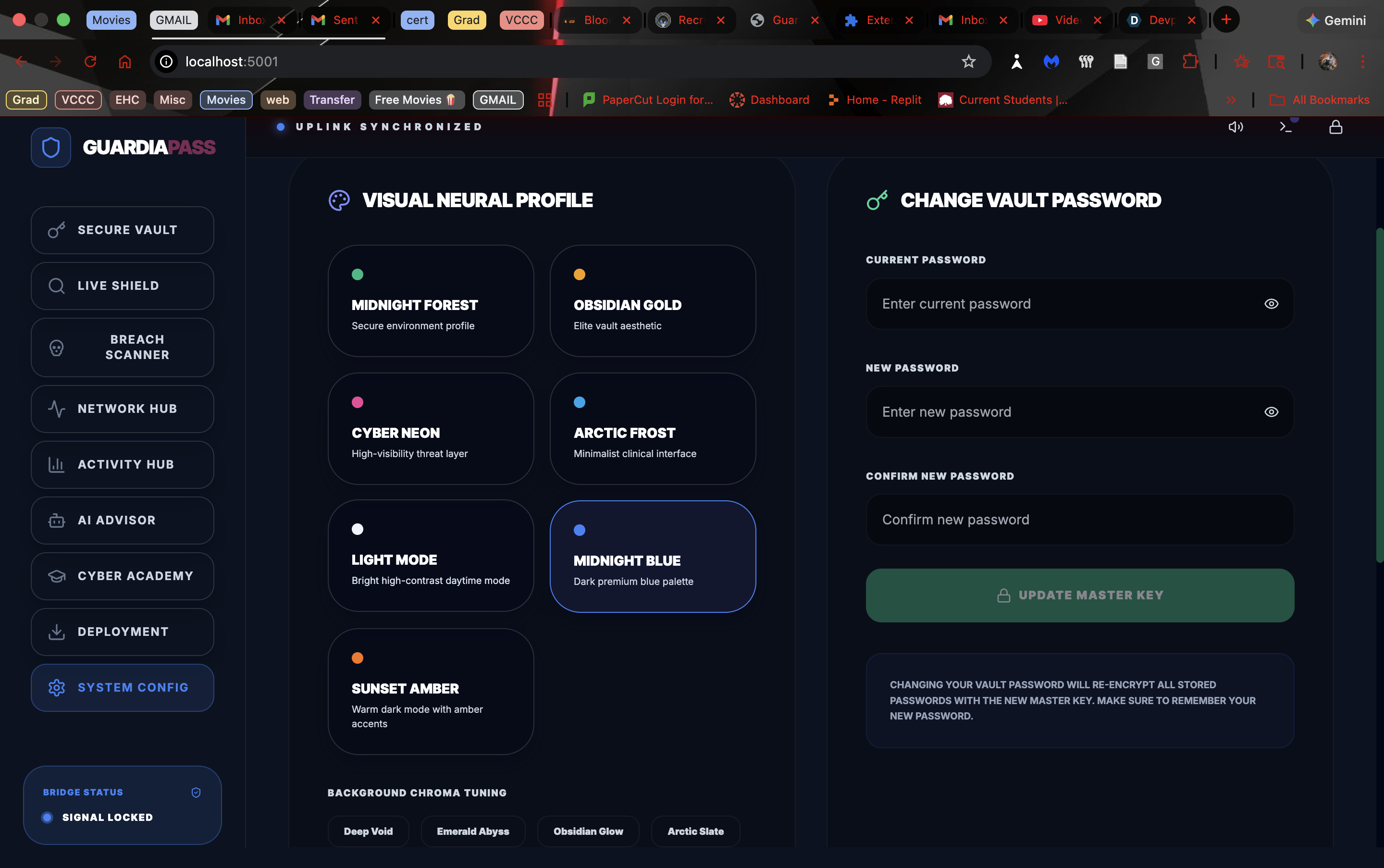This screenshot has height=868, width=1384.
Task: Select the Obsidian Gold theme card
Action: coord(653,301)
